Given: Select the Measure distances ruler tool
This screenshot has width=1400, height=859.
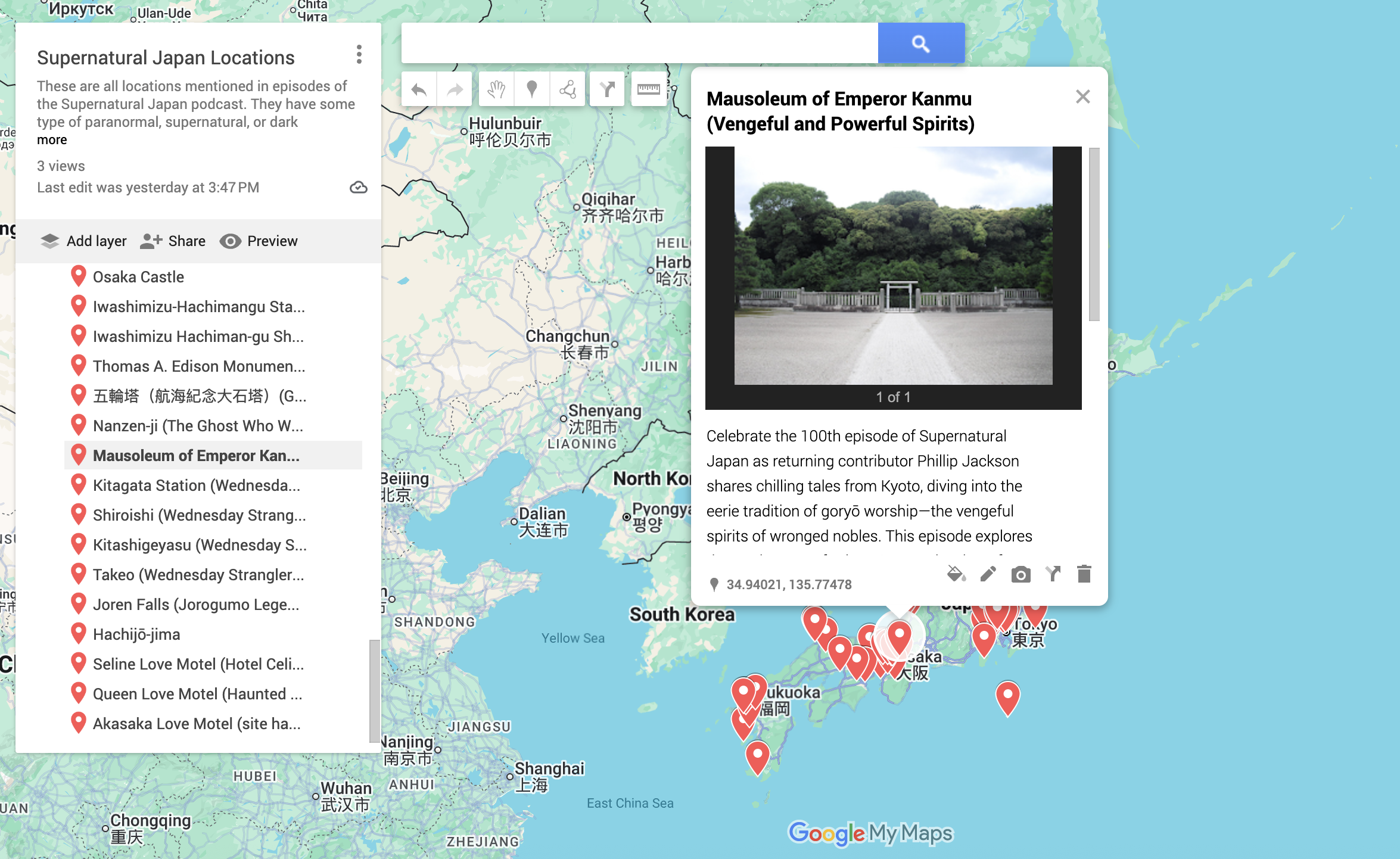Looking at the screenshot, I should [648, 90].
